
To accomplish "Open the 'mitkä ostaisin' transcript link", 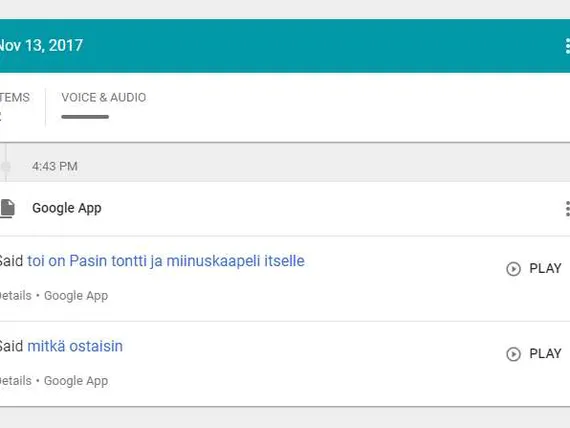I will (x=75, y=346).
